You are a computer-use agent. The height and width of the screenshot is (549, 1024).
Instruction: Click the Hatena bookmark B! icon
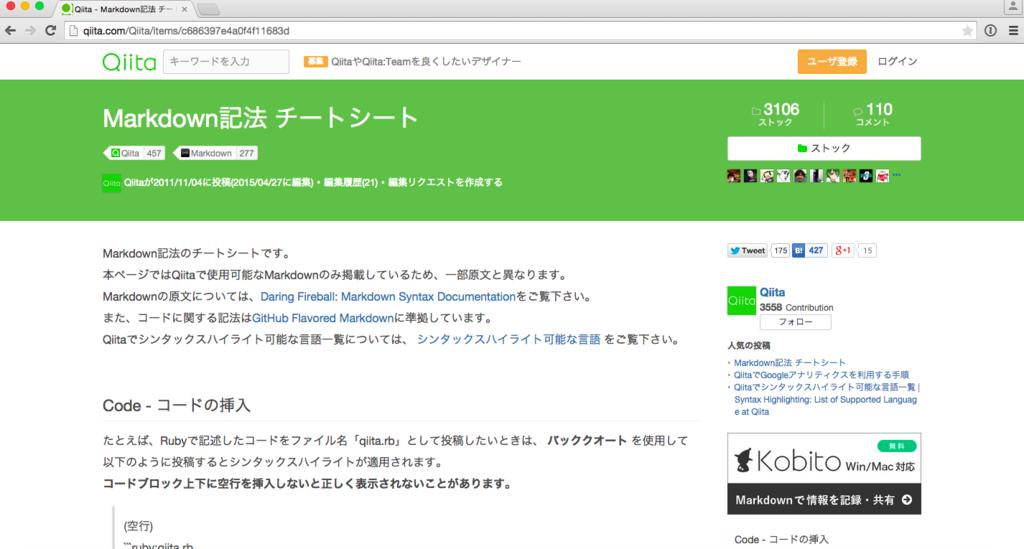coord(798,251)
